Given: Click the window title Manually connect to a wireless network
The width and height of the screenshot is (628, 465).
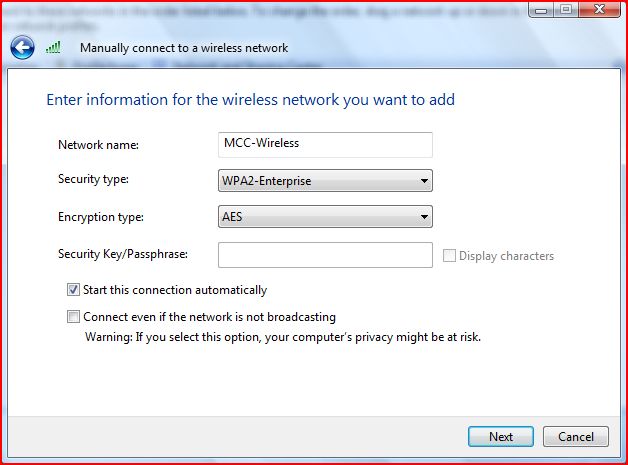Looking at the screenshot, I should 184,48.
